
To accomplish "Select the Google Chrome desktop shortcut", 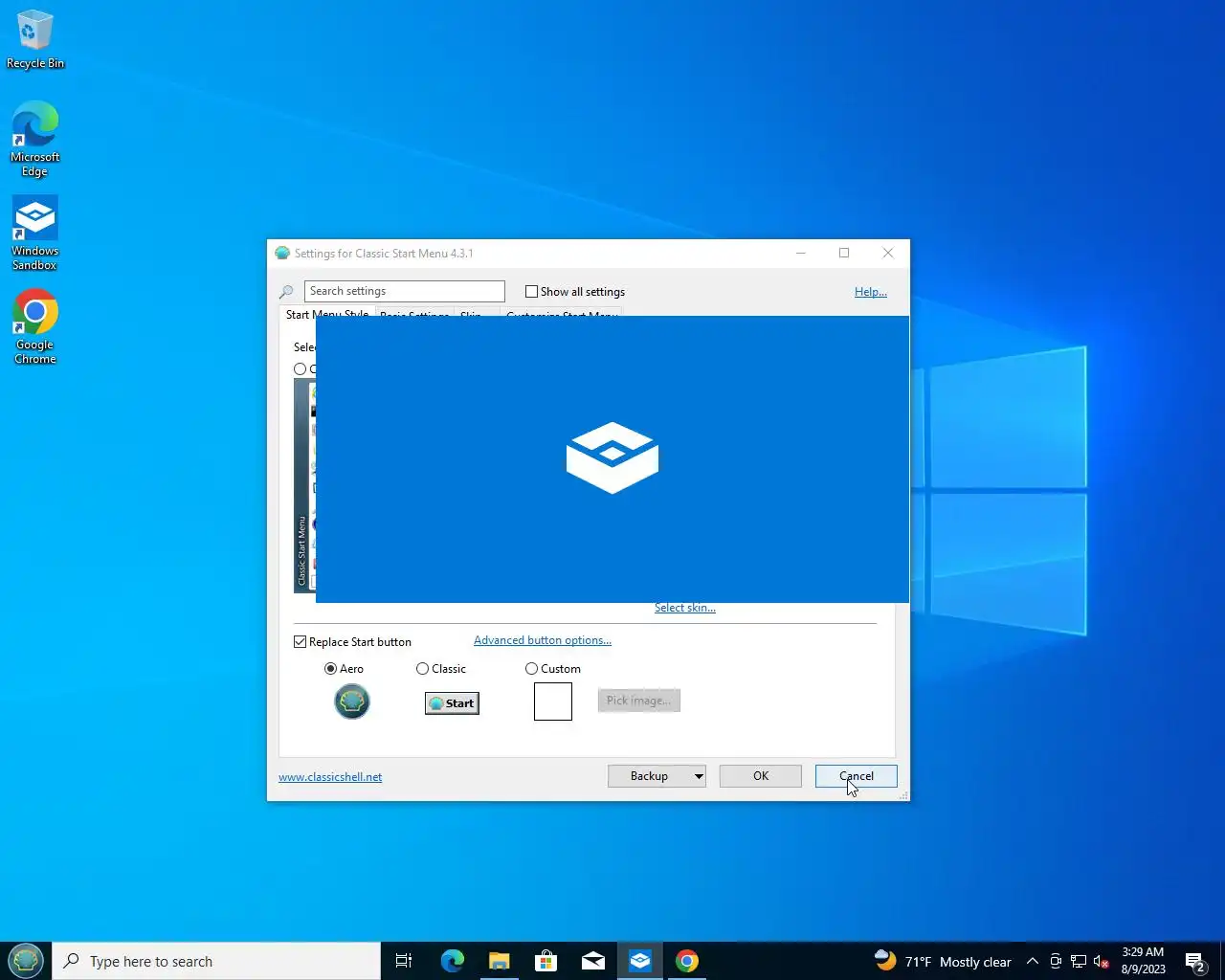I will (x=35, y=326).
